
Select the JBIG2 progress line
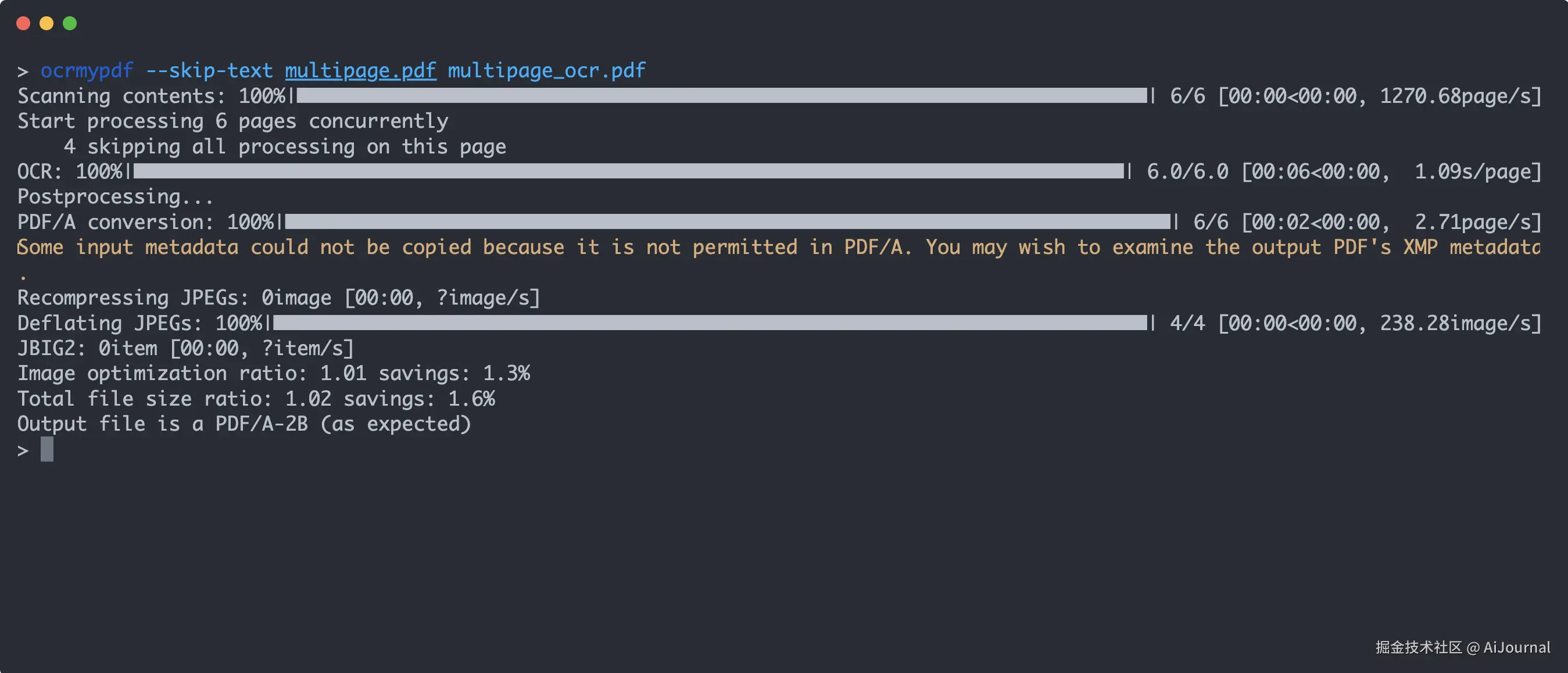185,348
